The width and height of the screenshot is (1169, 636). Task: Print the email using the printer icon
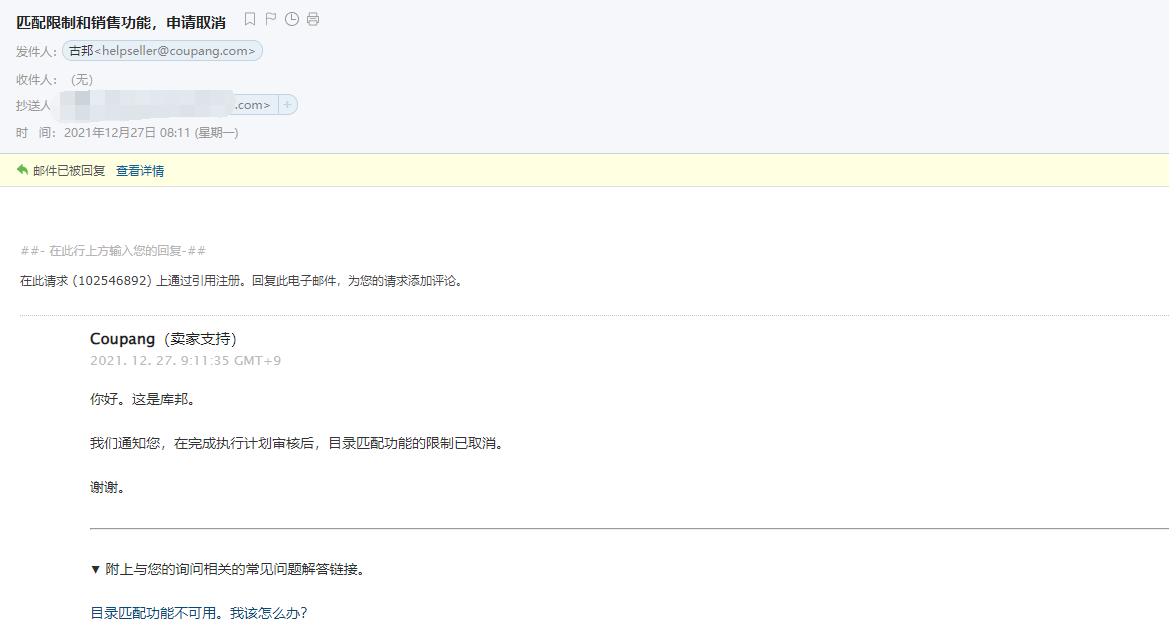[x=313, y=19]
